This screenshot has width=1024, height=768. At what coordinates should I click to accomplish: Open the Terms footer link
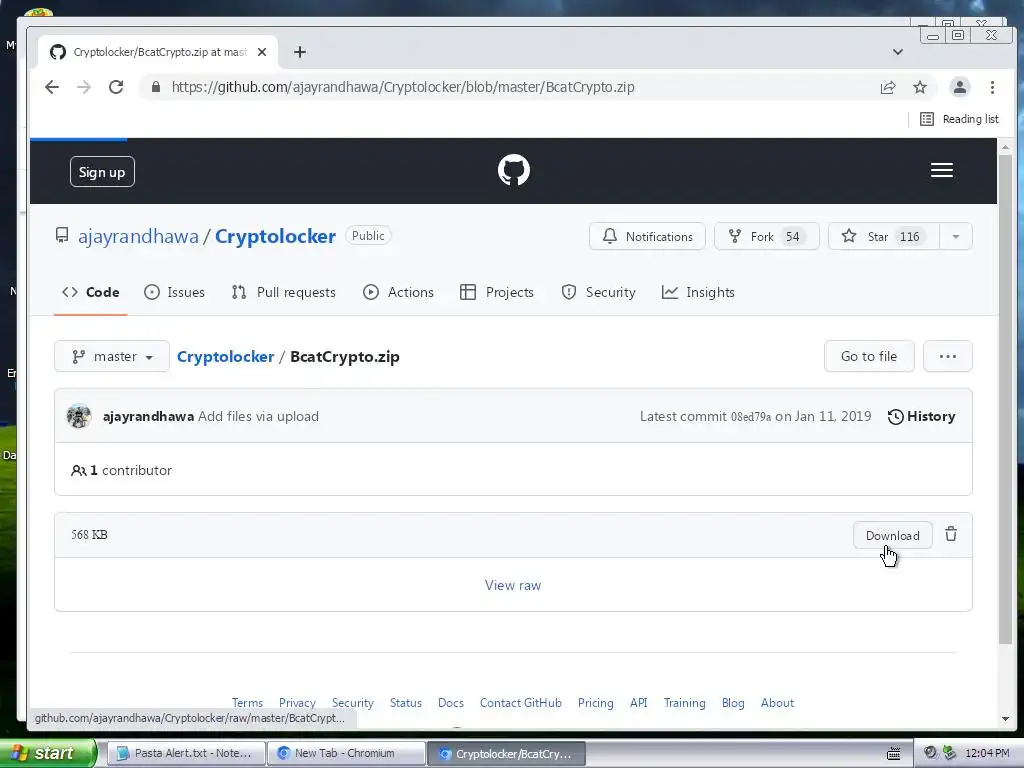click(x=248, y=703)
